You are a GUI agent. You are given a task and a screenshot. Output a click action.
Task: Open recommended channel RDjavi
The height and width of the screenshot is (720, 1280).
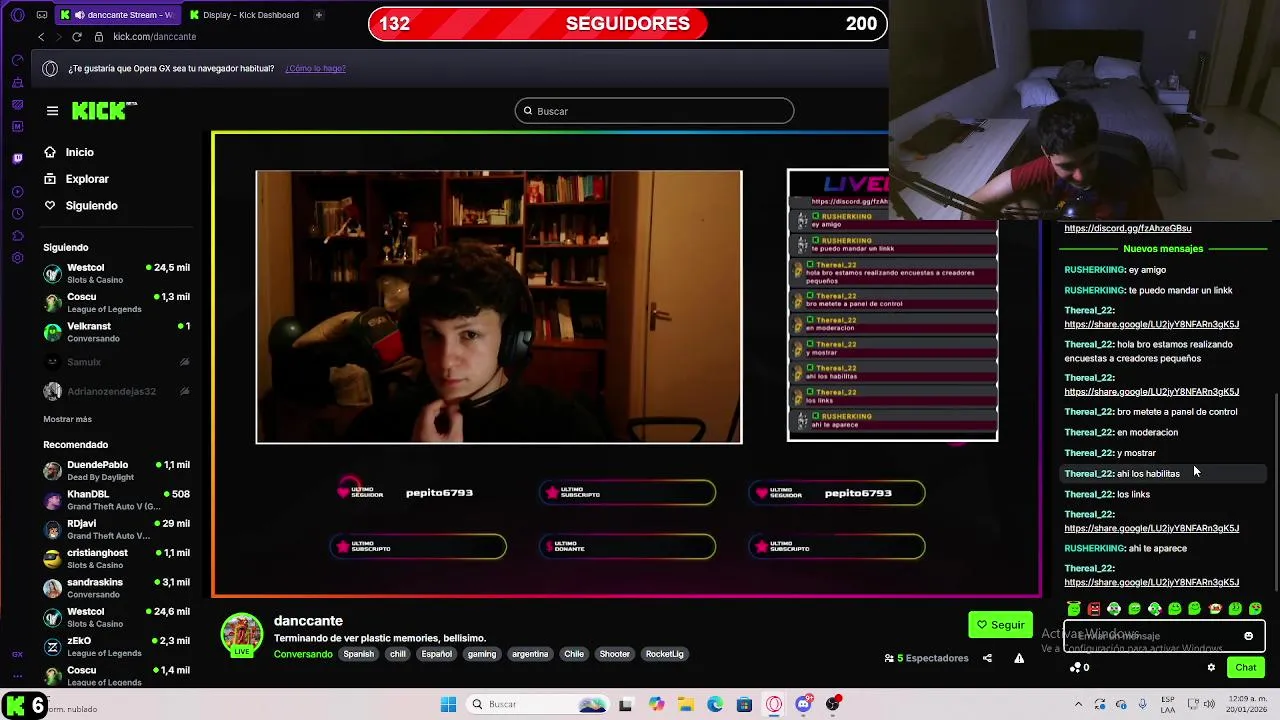116,529
